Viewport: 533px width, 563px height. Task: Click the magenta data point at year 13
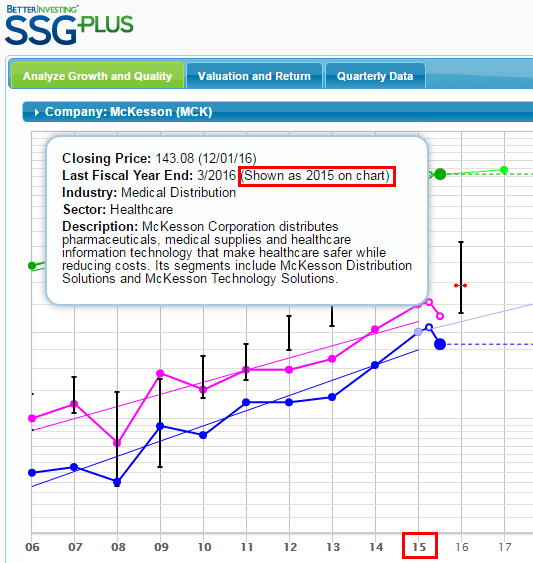tap(332, 359)
